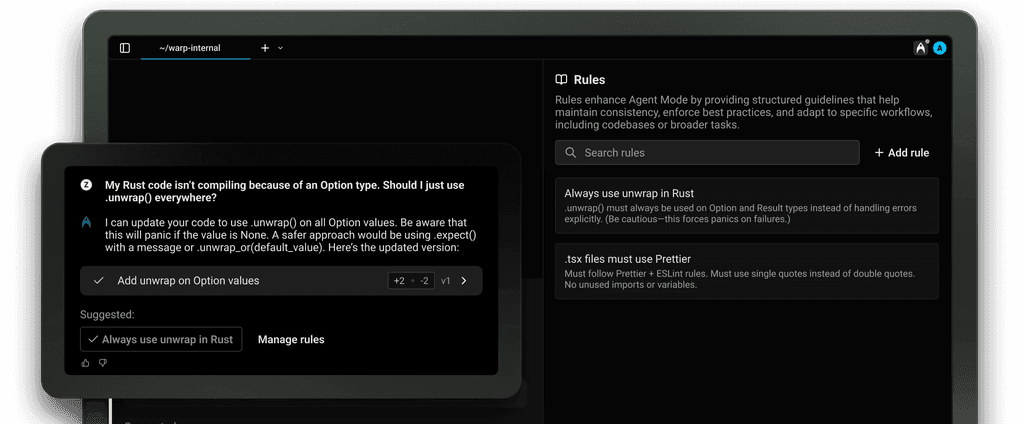Click the -2 removed lines indicator
The image size is (1024, 424).
point(424,281)
